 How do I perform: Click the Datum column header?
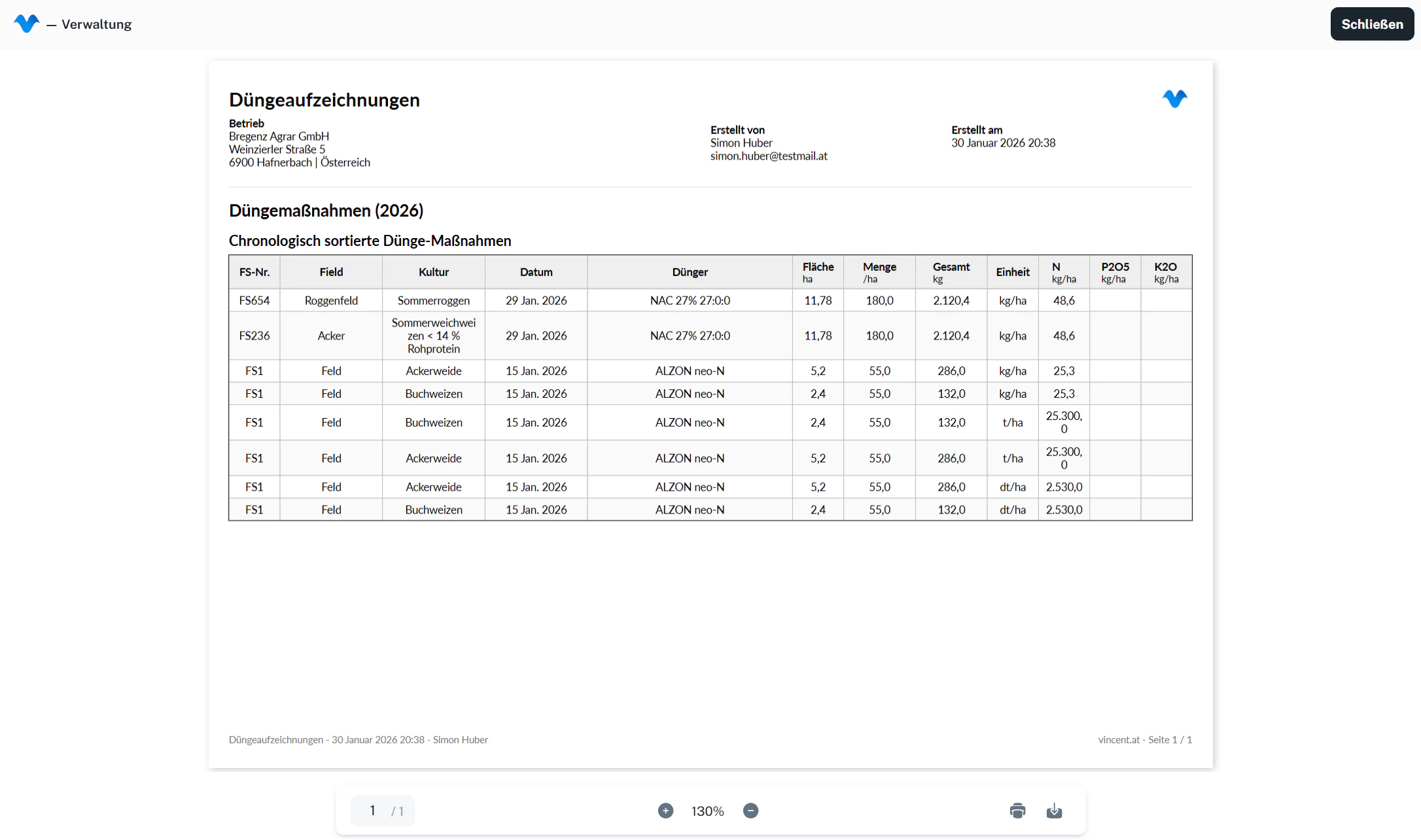point(536,272)
